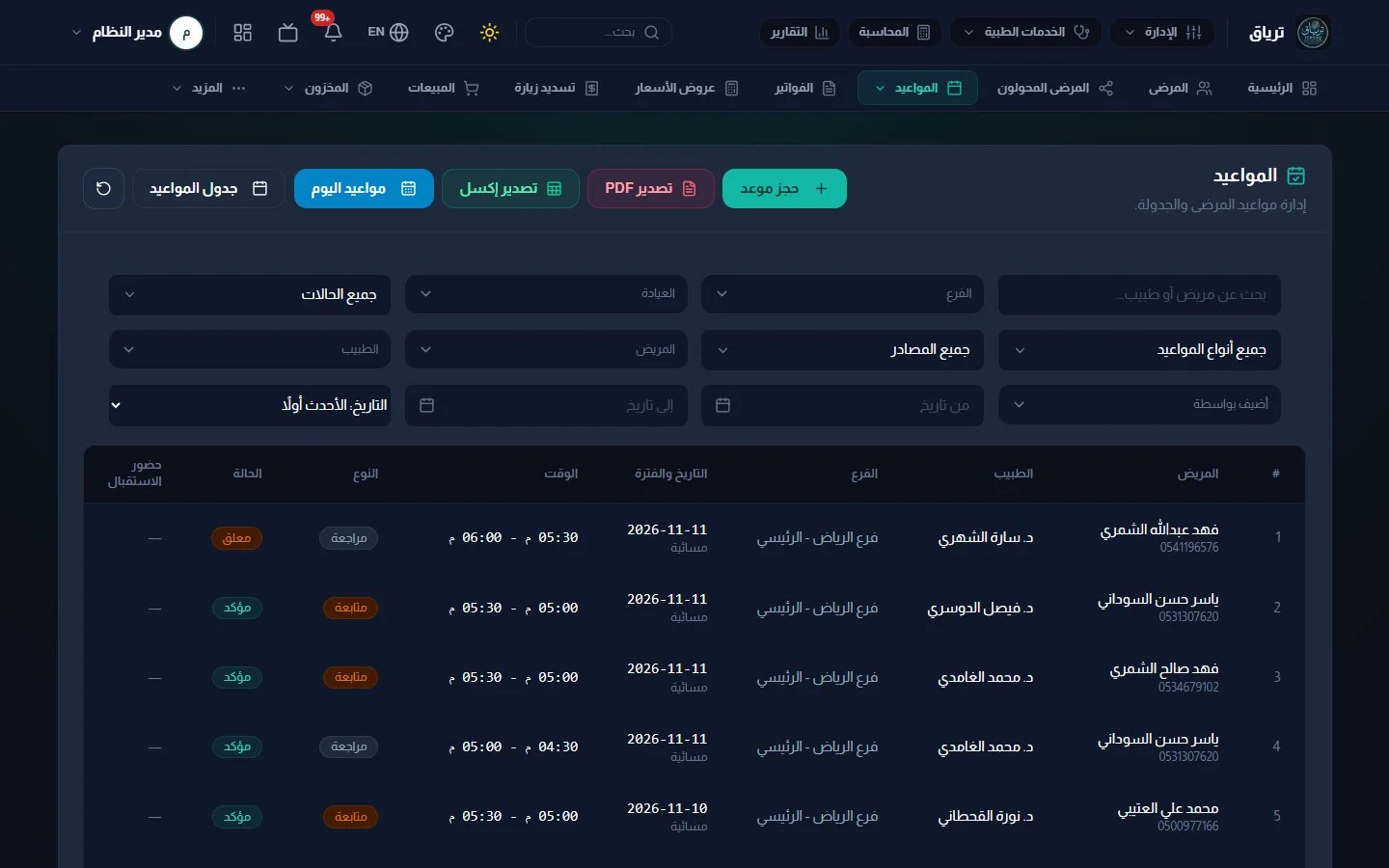This screenshot has width=1389, height=868.
Task: Open جدول المواعيد view
Action: coord(208,188)
